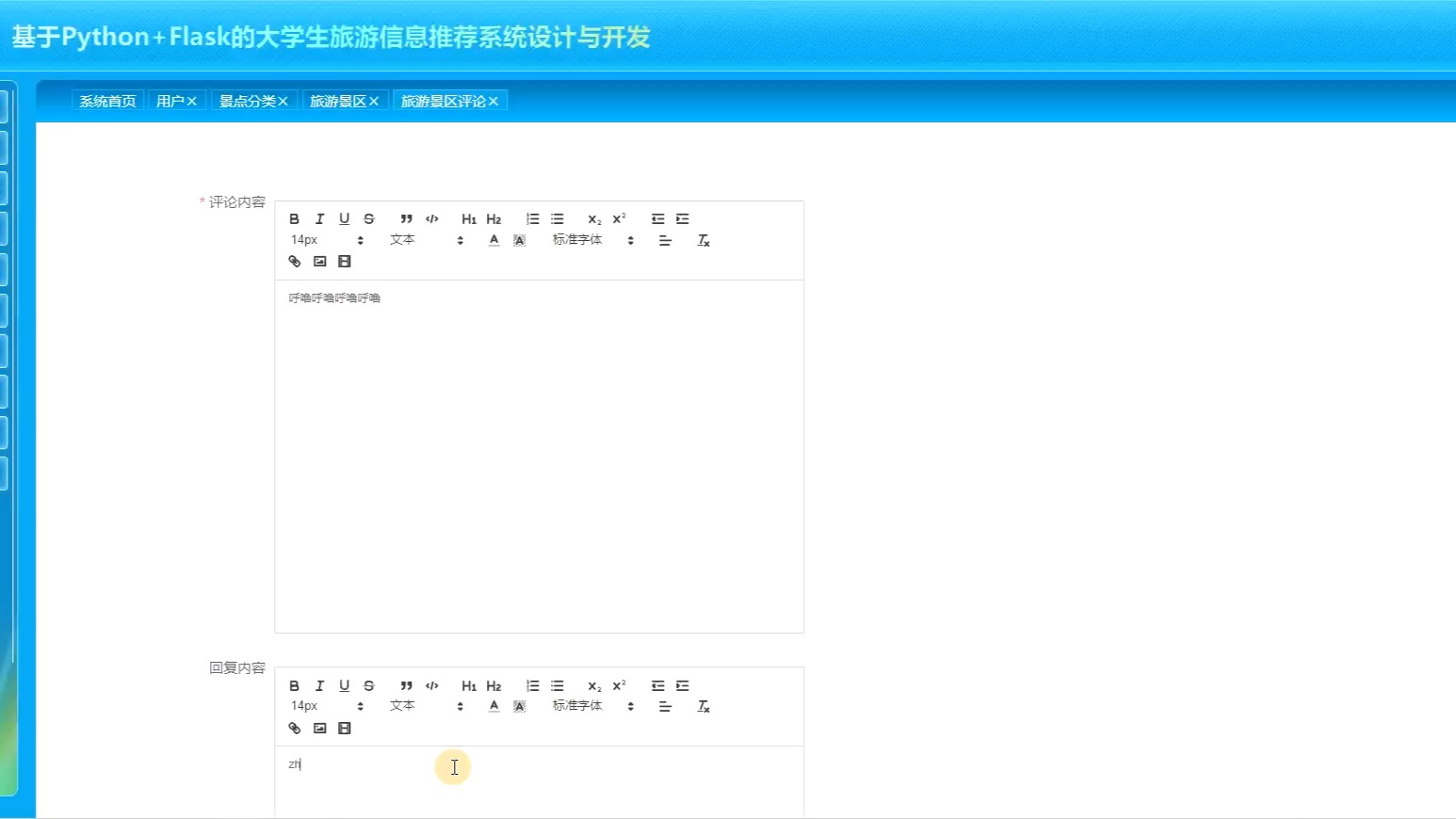
Task: Pick text color in 回复内容 editor
Action: 493,707
